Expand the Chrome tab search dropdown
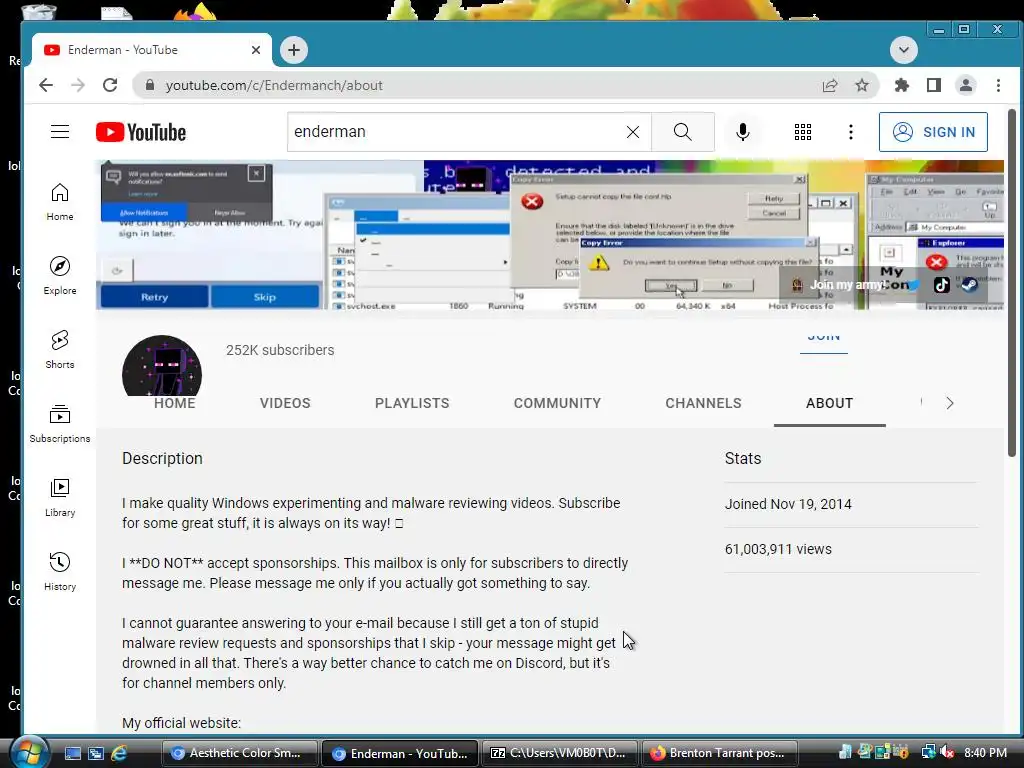The image size is (1024, 768). tap(904, 50)
